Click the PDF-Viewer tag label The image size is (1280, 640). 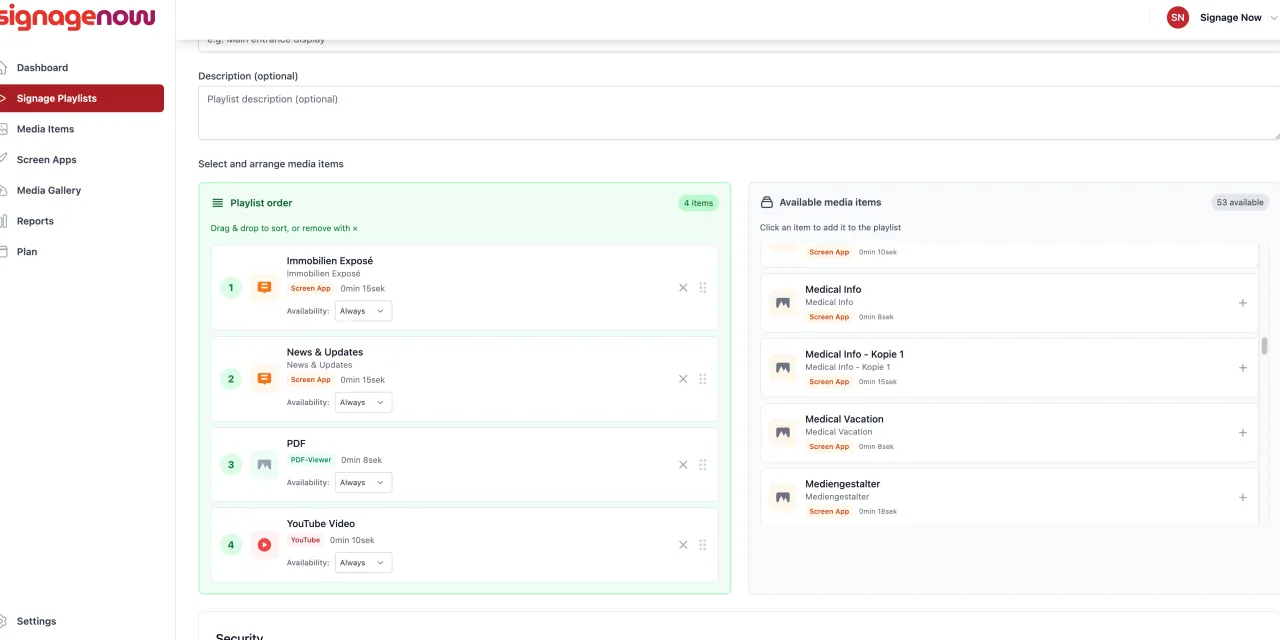tap(311, 460)
